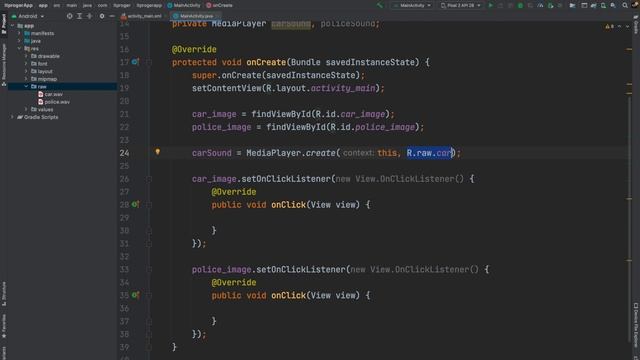The height and width of the screenshot is (360, 640).
Task: Open Device File Explorer on right edge
Action: (x=636, y=324)
